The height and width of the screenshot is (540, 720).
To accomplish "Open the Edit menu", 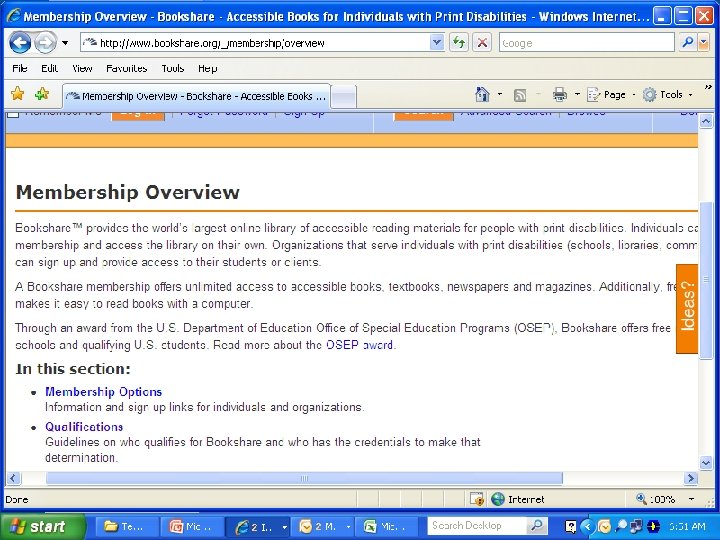I will coord(49,68).
